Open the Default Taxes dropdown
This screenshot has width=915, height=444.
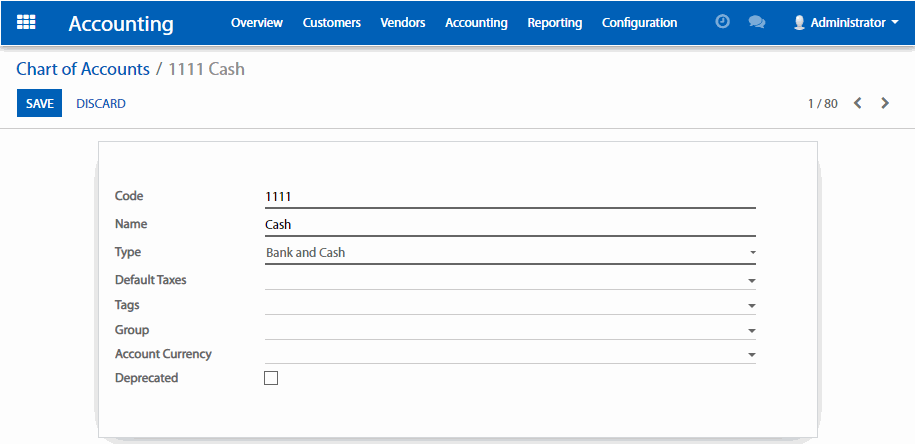tap(752, 281)
